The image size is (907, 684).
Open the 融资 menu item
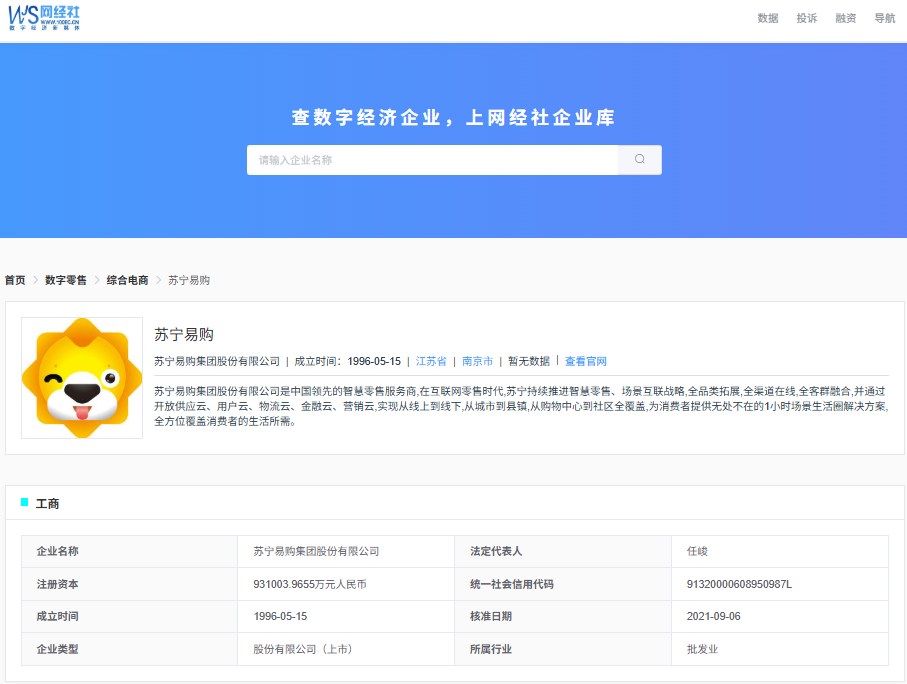845,19
